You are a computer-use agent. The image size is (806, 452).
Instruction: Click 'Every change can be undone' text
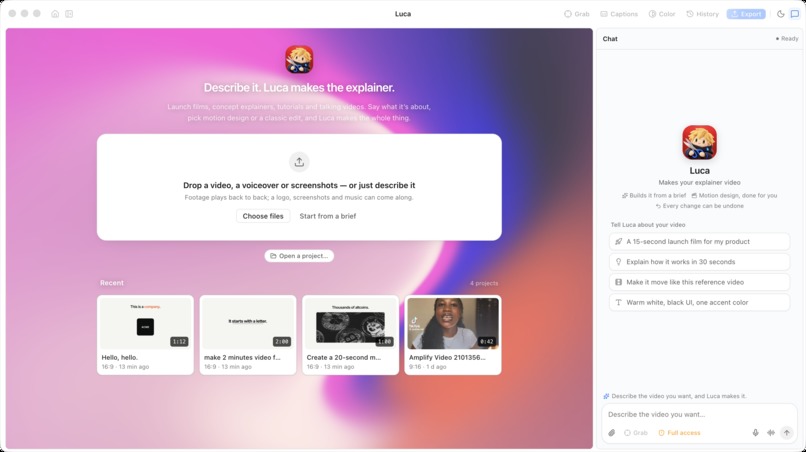(x=703, y=206)
